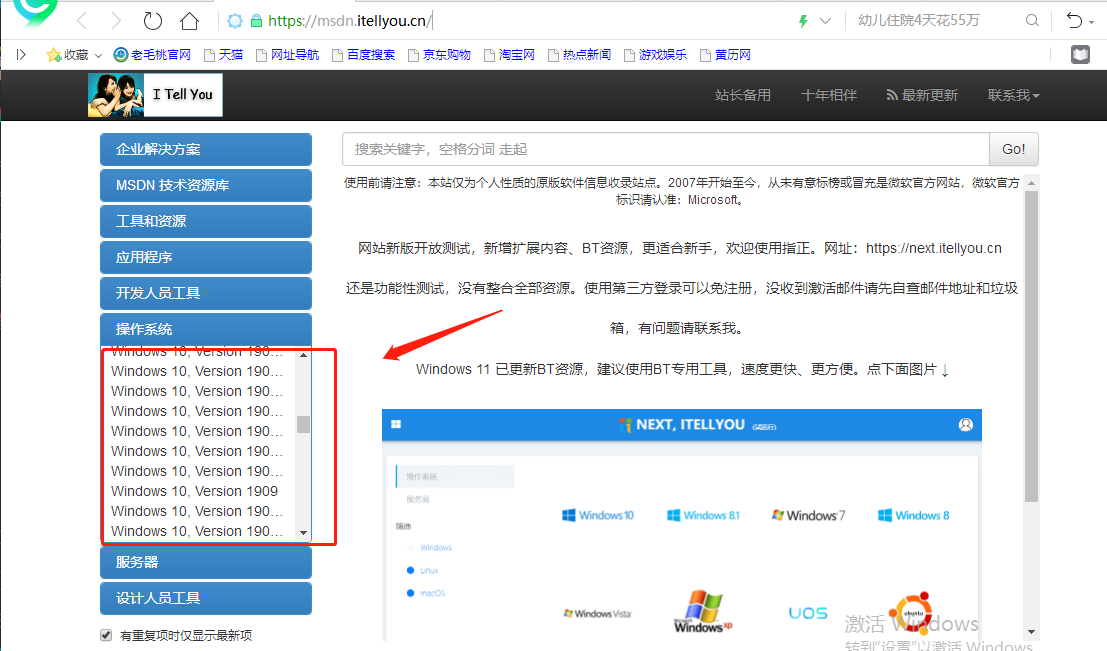The width and height of the screenshot is (1107, 651).
Task: Expand the MSDN 技术资源库 category
Action: pos(205,185)
